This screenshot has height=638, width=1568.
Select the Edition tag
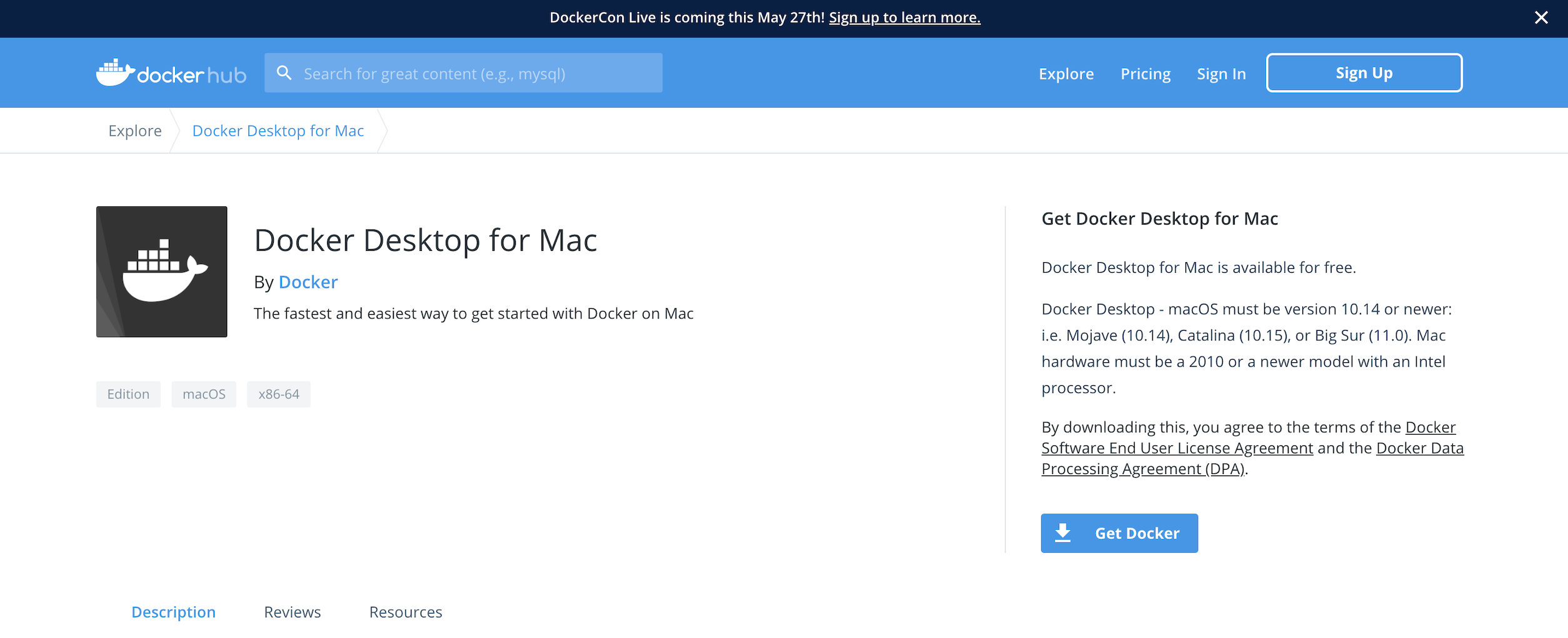pyautogui.click(x=128, y=394)
